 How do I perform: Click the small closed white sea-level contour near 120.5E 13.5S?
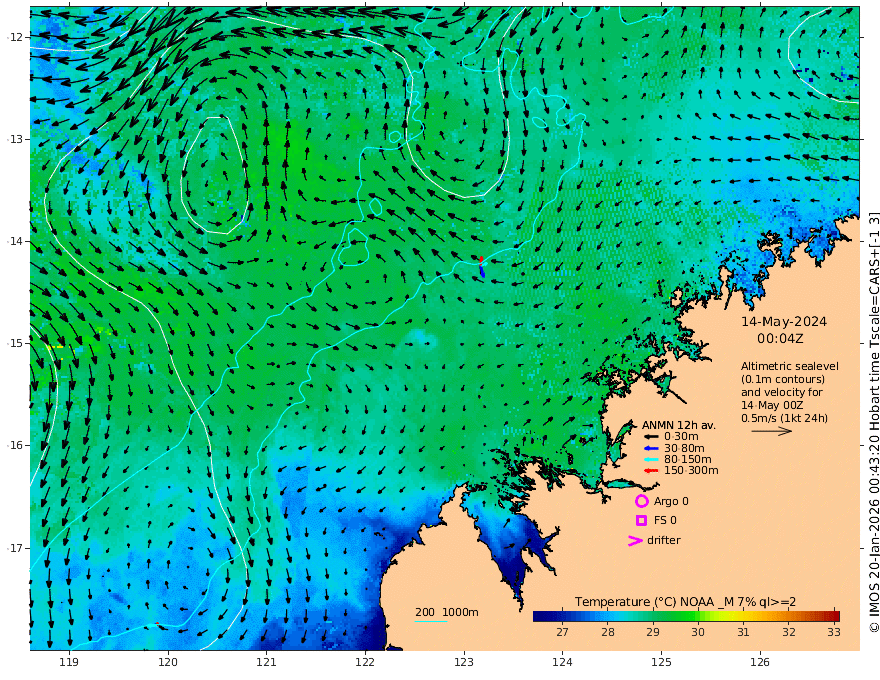tap(214, 175)
